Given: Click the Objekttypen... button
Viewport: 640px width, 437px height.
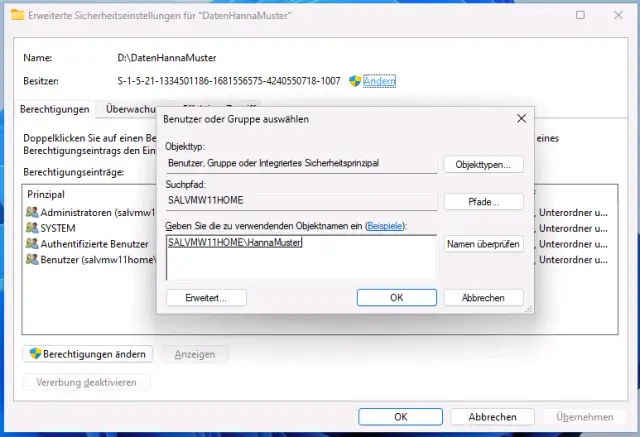Looking at the screenshot, I should 483,165.
